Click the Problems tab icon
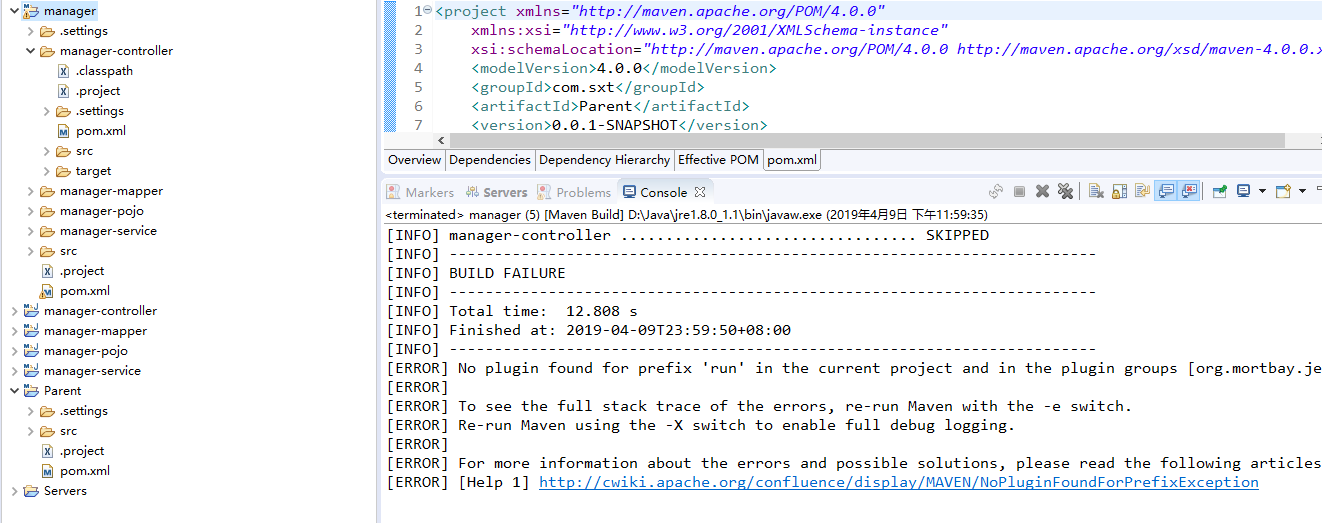The width and height of the screenshot is (1322, 523). tap(544, 192)
